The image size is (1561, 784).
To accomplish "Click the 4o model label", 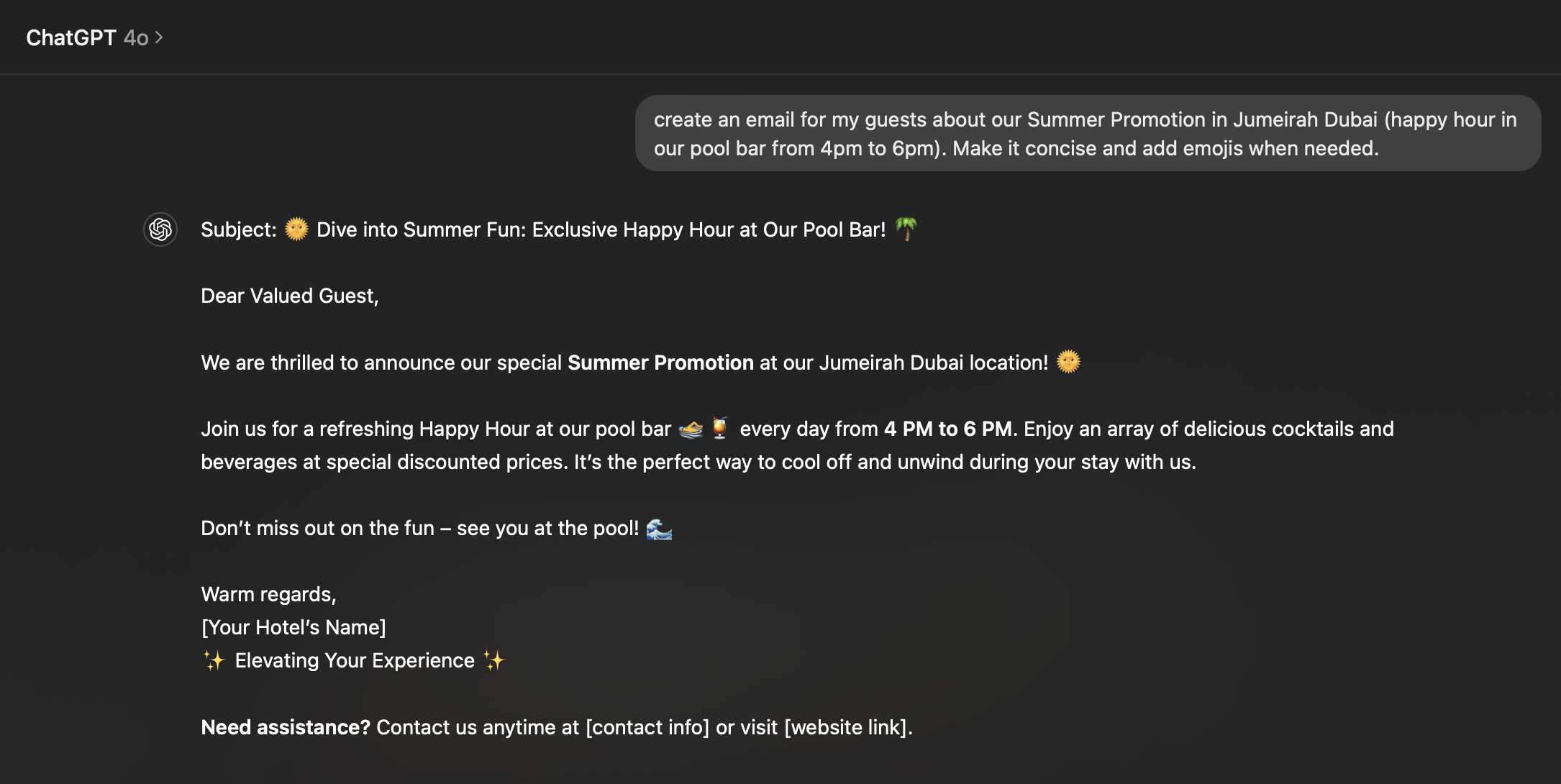I will [x=136, y=37].
